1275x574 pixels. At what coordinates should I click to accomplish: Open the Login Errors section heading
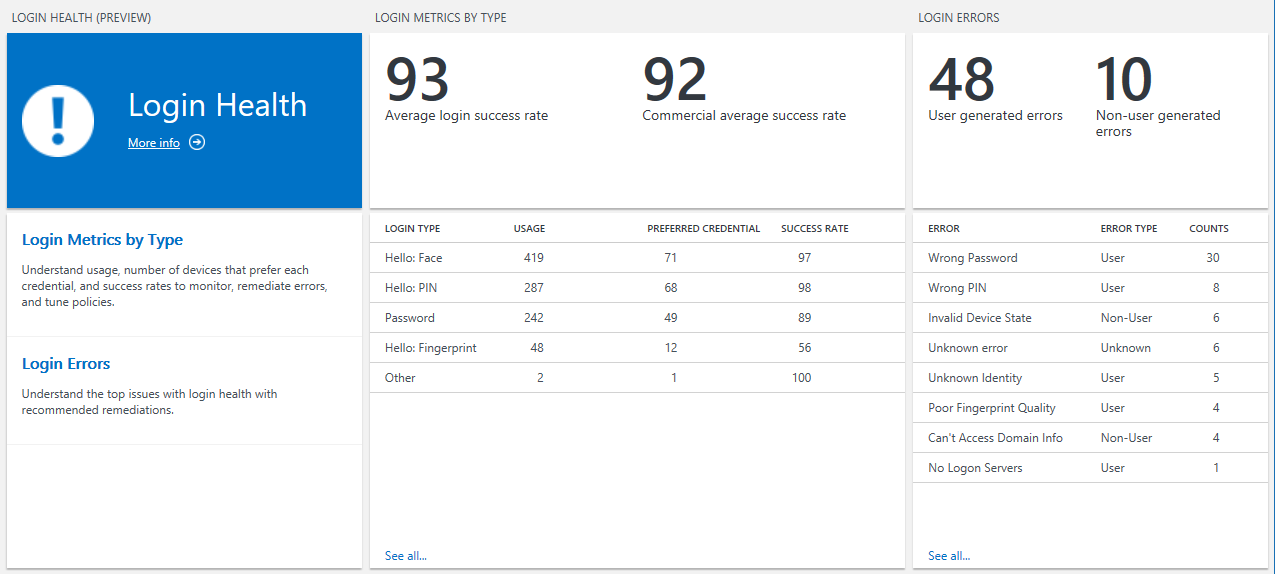[x=66, y=364]
